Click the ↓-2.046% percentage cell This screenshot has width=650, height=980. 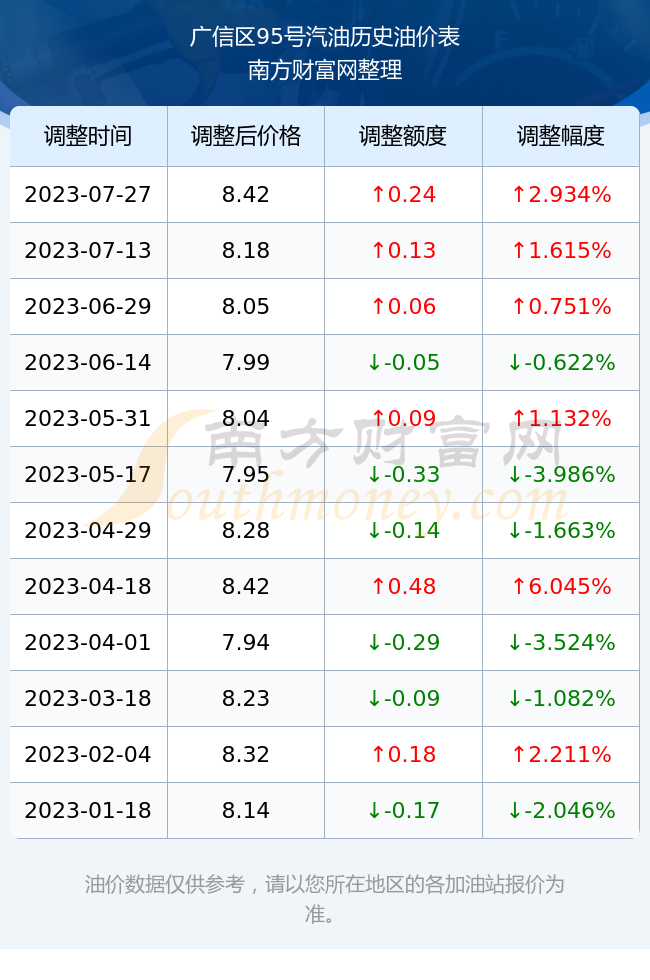[x=561, y=811]
